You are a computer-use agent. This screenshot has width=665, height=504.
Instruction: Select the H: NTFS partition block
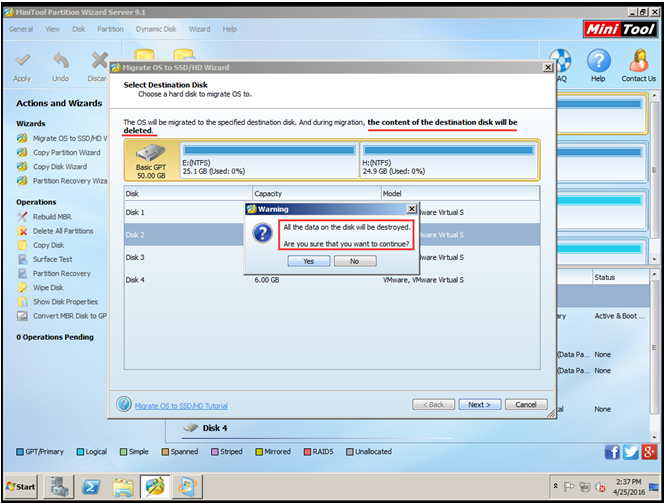click(449, 160)
